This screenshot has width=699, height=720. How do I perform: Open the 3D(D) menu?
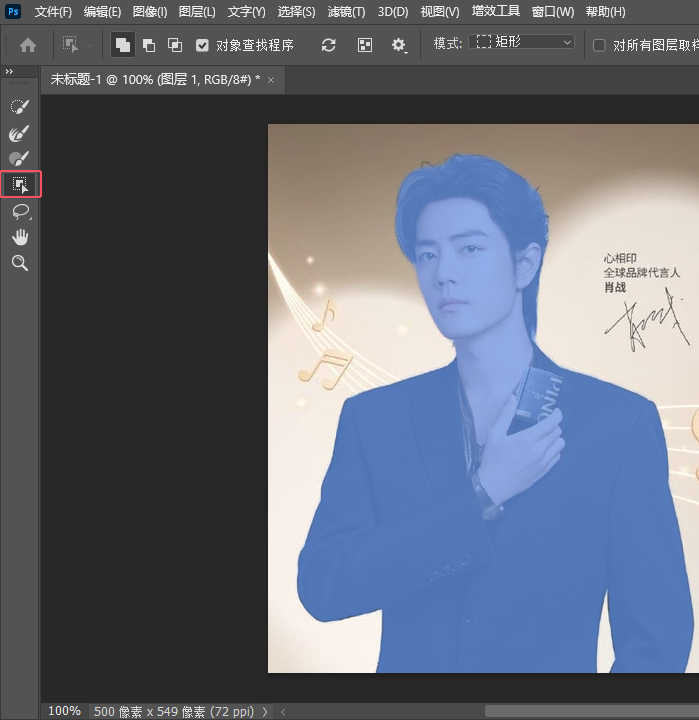pyautogui.click(x=393, y=11)
